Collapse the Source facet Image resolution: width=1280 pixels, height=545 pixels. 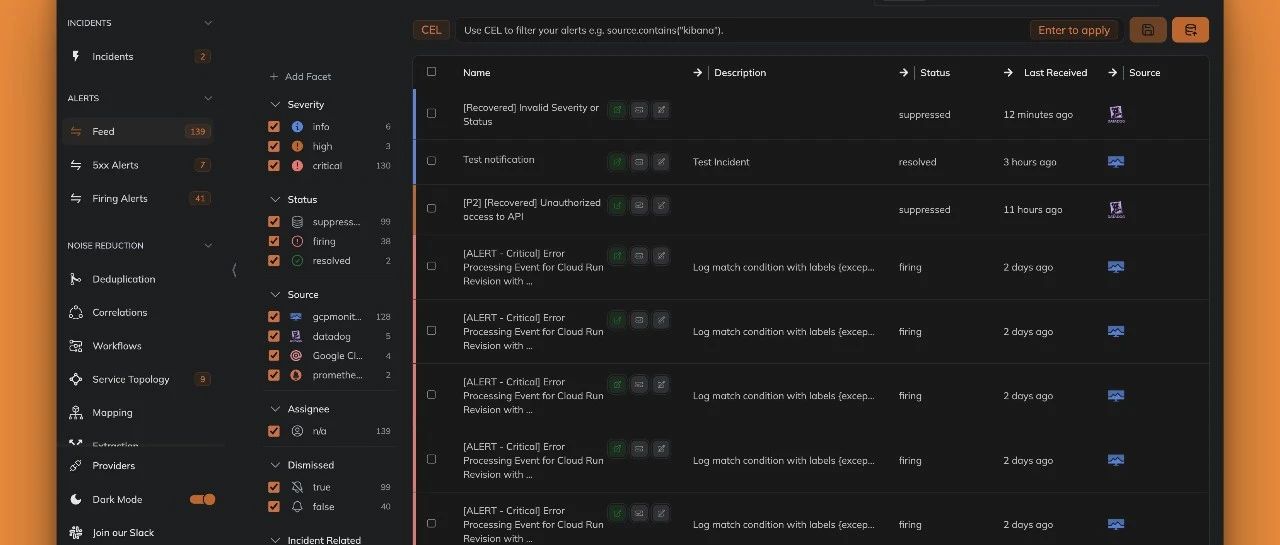[275, 295]
